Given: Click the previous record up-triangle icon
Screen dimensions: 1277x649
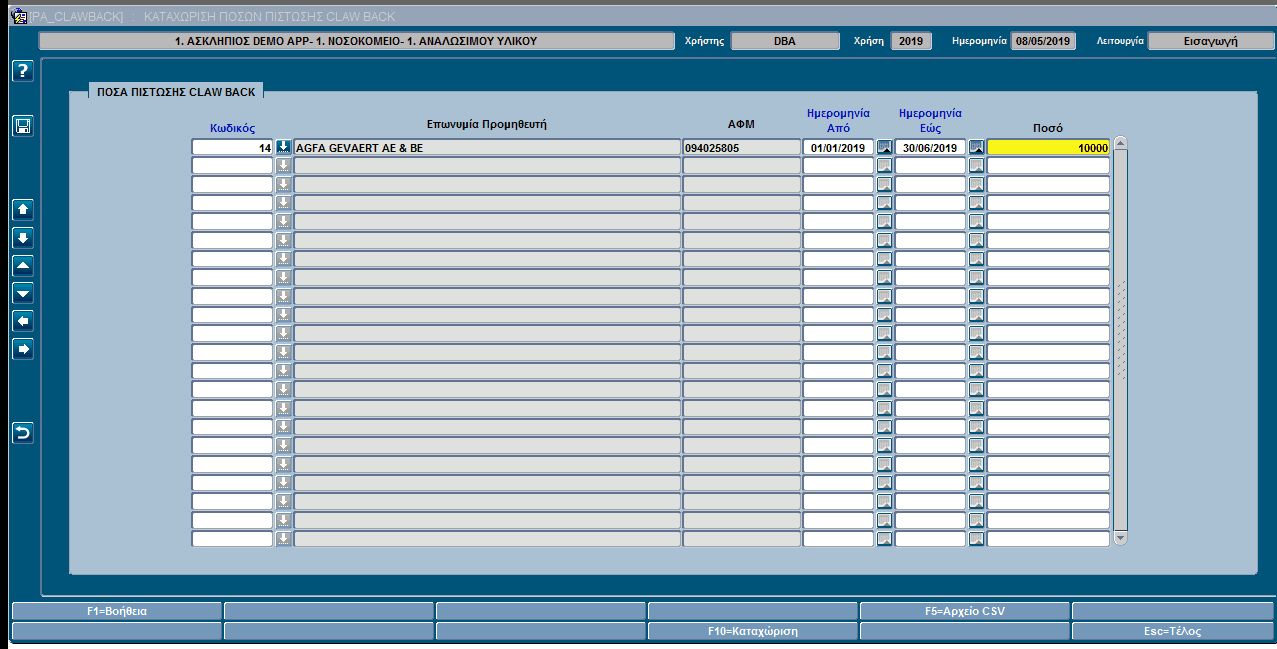Looking at the screenshot, I should pos(23,265).
